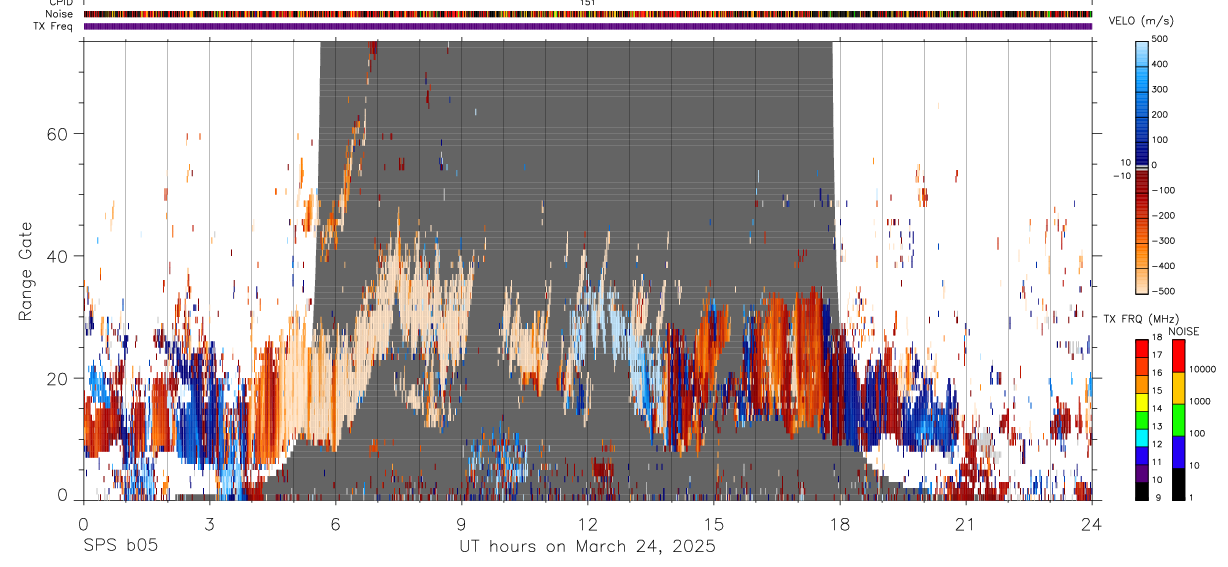Select the Range Gate tick label 20
This screenshot has width=1228, height=567.
59,378
